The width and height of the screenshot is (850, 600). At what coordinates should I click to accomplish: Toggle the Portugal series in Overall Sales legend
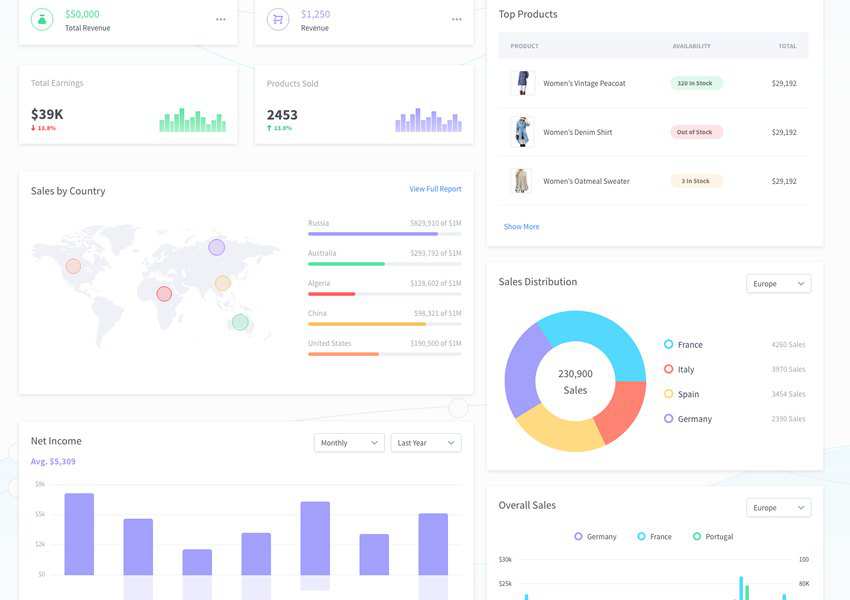tap(712, 537)
